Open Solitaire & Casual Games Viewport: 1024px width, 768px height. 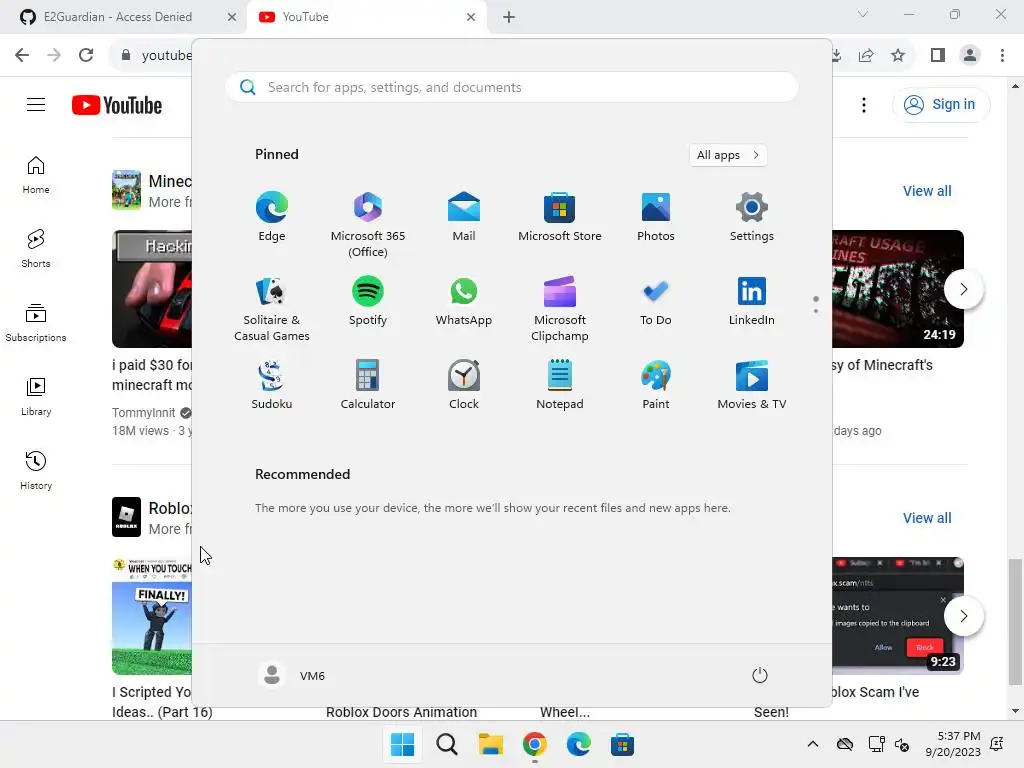coord(272,309)
